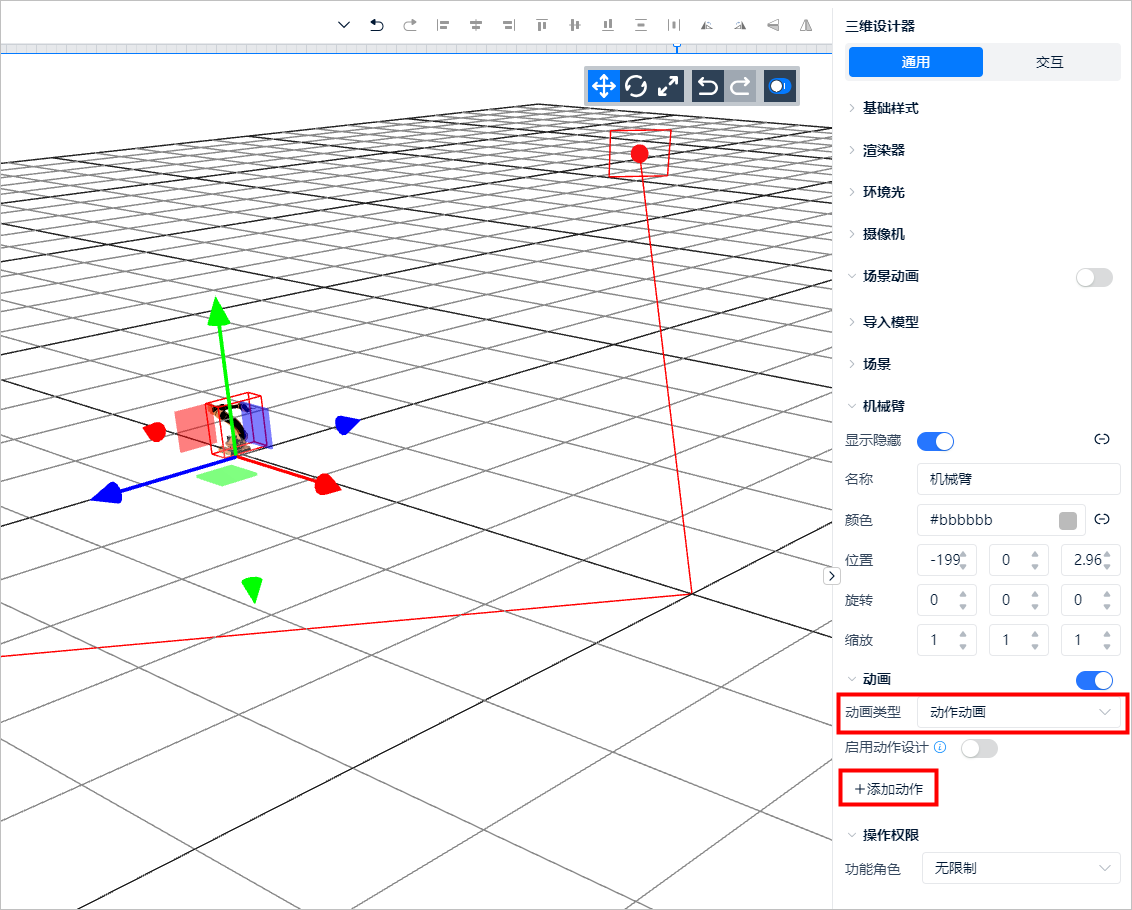Select the scale tool in viewport toolbar
This screenshot has width=1132, height=910.
(668, 86)
